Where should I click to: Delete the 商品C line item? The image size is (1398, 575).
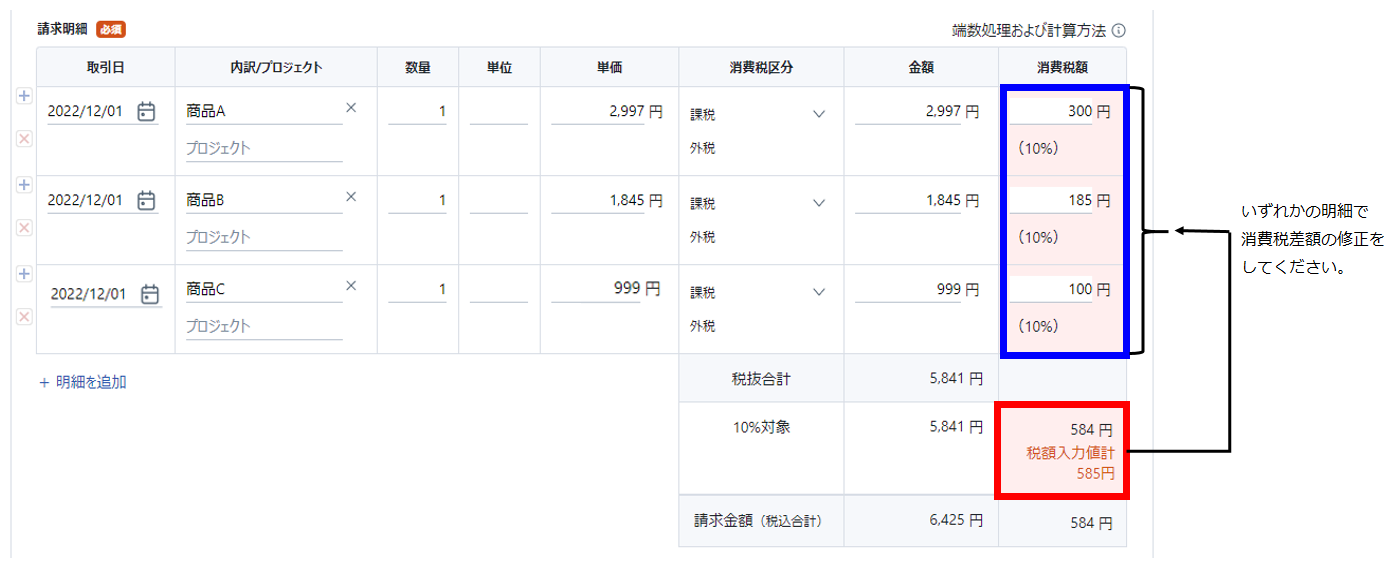tap(25, 317)
